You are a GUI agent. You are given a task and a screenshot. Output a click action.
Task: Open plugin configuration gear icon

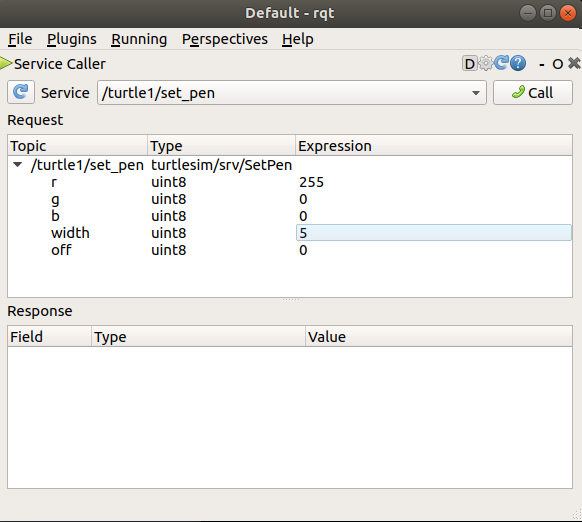485,63
